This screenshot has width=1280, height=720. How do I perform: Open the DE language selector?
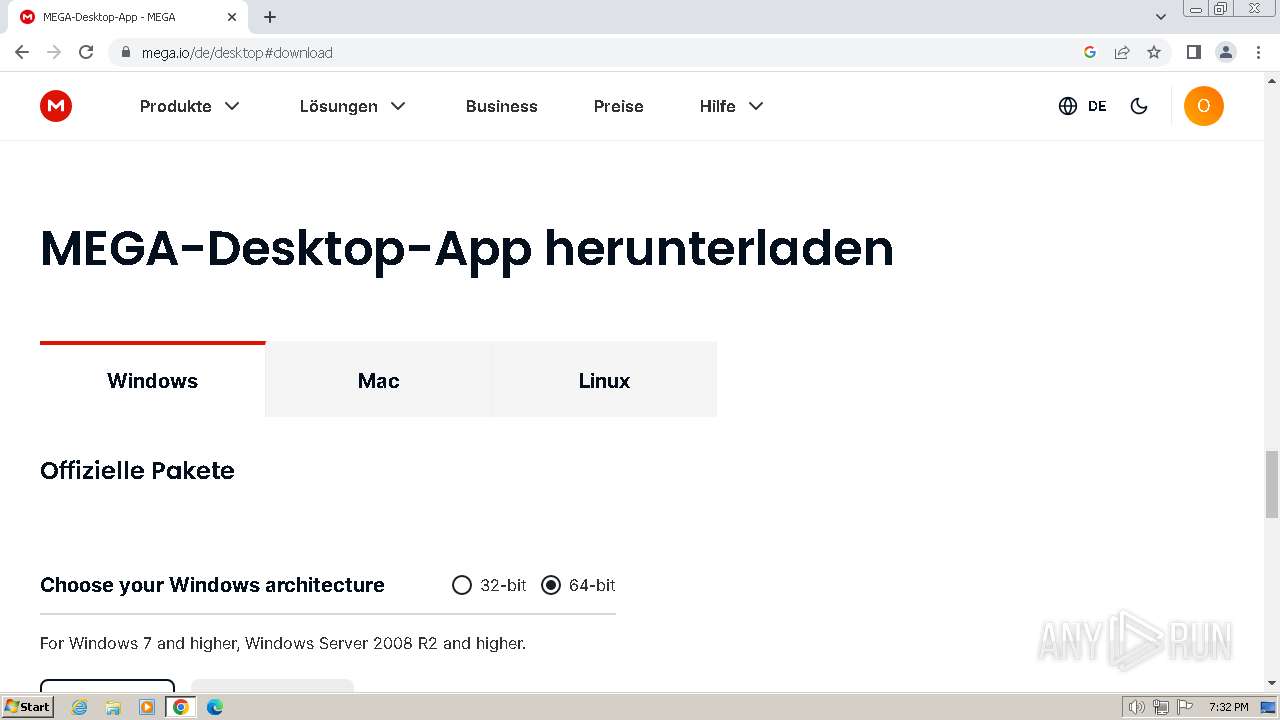(x=1082, y=106)
